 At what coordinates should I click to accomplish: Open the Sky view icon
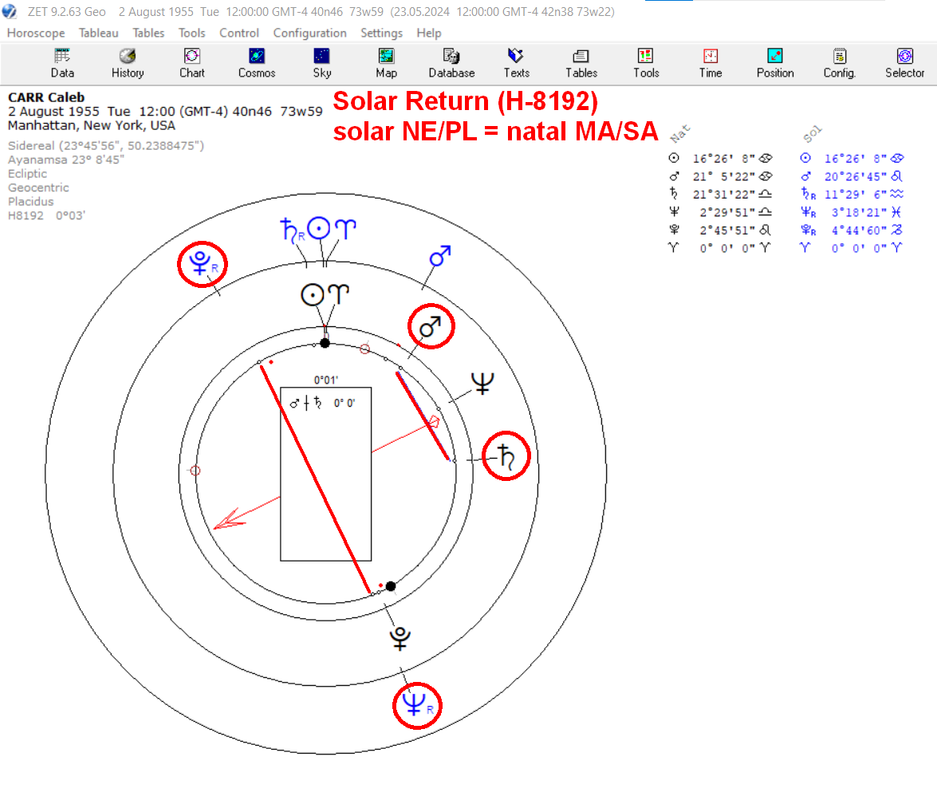321,63
